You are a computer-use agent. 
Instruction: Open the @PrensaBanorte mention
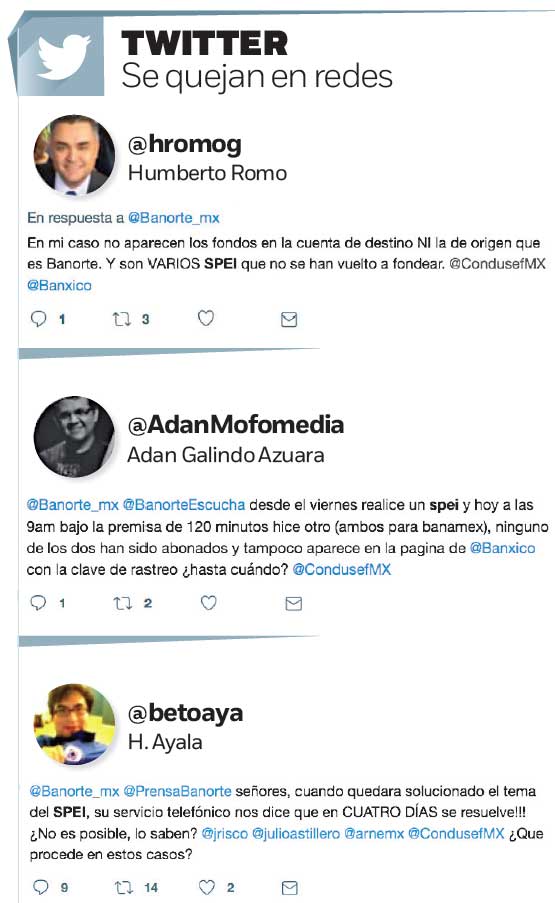pos(177,791)
